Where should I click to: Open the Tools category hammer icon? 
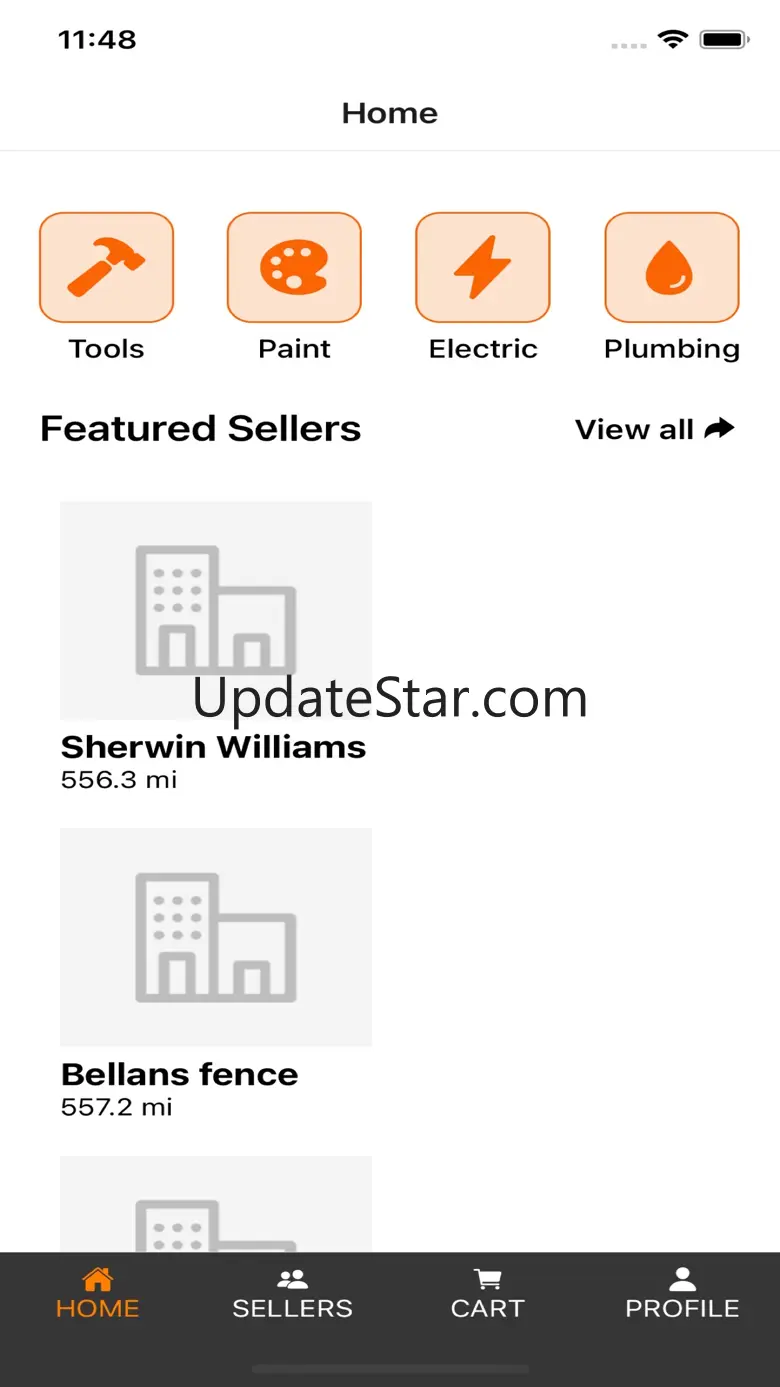point(106,267)
